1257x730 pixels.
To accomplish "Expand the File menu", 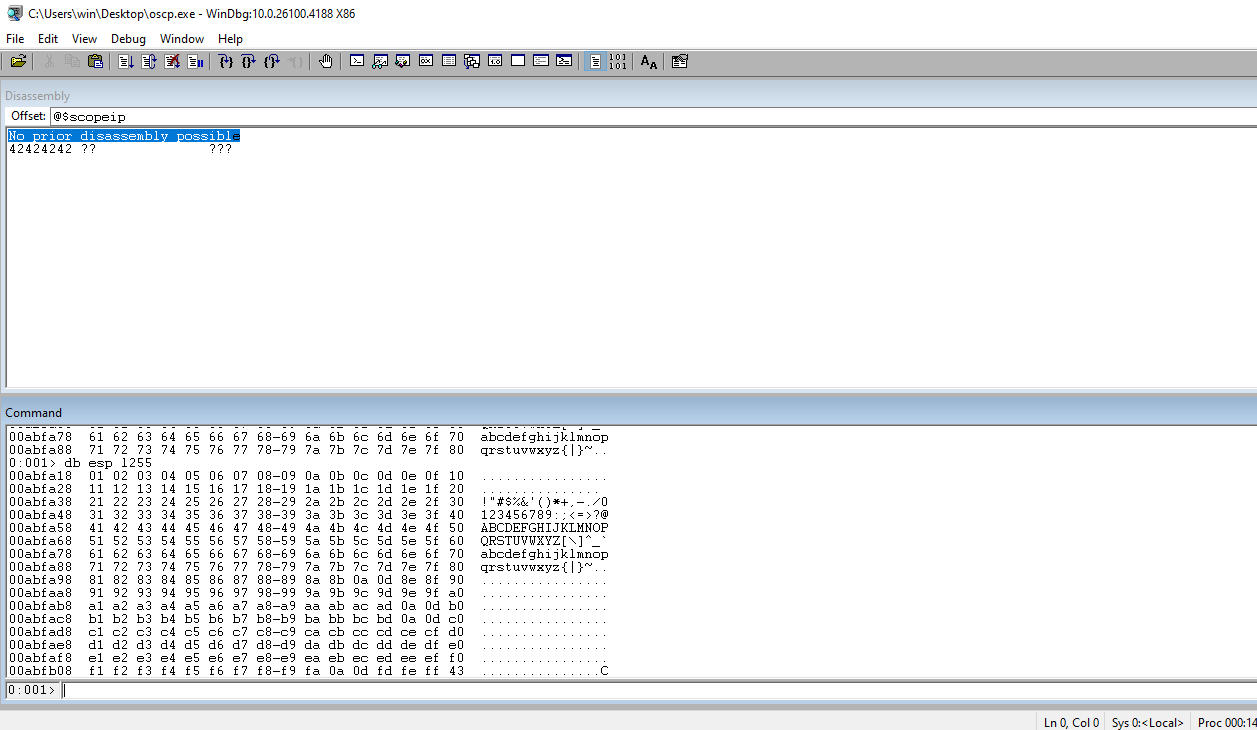I will pyautogui.click(x=15, y=39).
